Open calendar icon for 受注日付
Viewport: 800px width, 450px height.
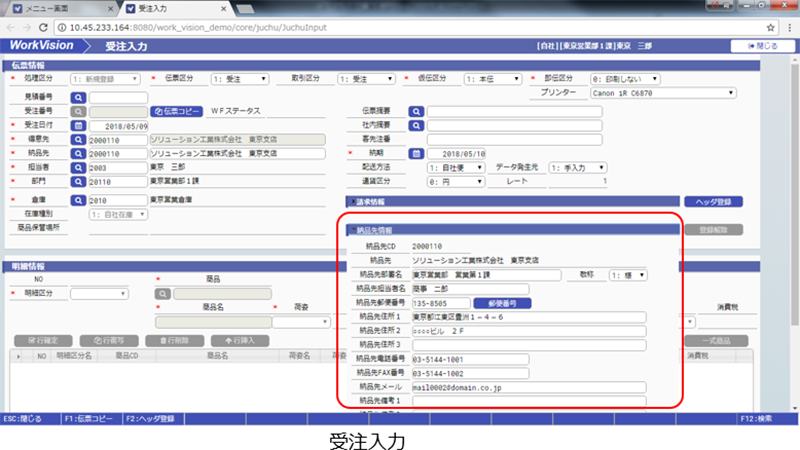click(x=78, y=126)
